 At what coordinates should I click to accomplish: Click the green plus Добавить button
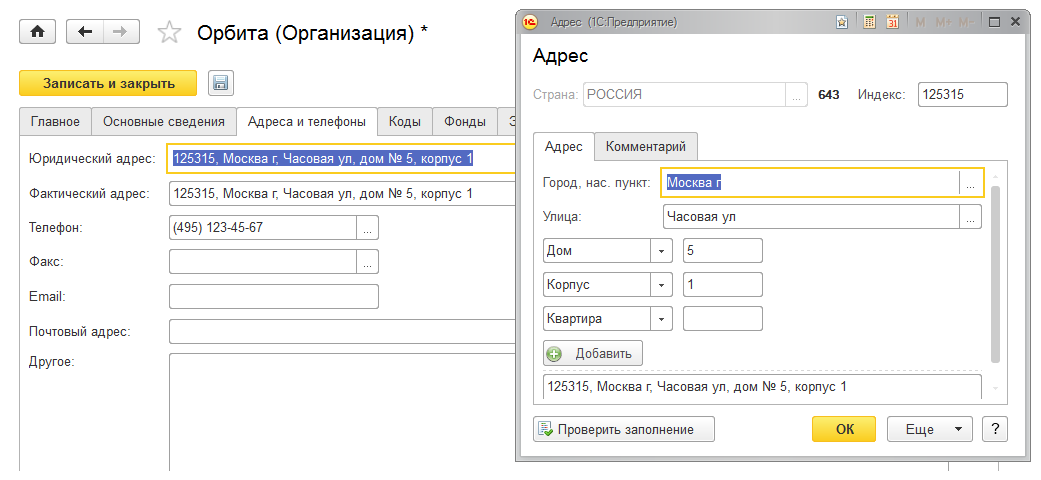pos(593,353)
